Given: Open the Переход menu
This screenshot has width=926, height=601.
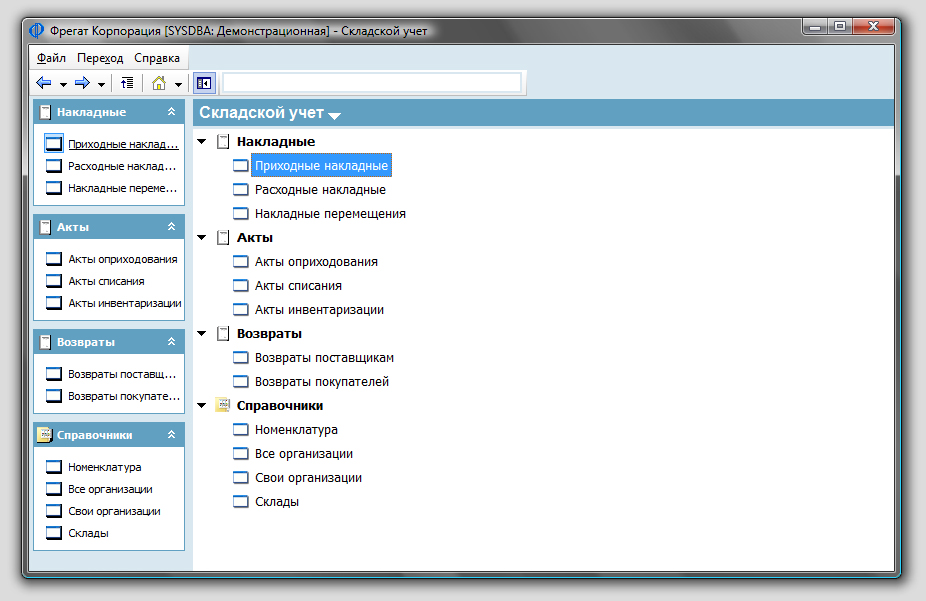Looking at the screenshot, I should (100, 58).
